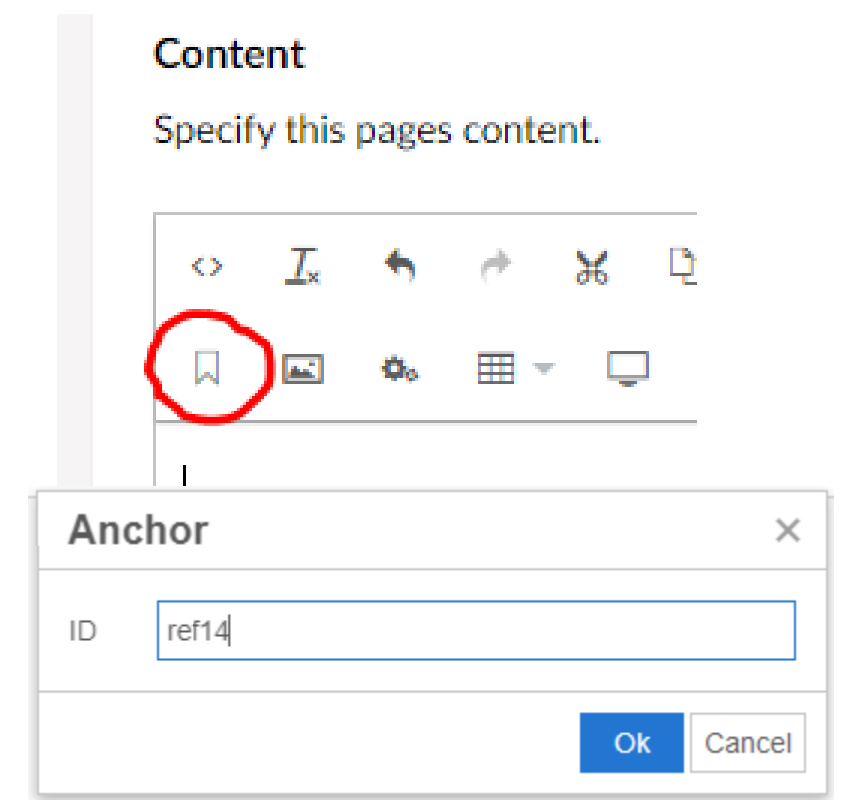Open the macro gears icon
866x810 pixels.
(x=400, y=369)
